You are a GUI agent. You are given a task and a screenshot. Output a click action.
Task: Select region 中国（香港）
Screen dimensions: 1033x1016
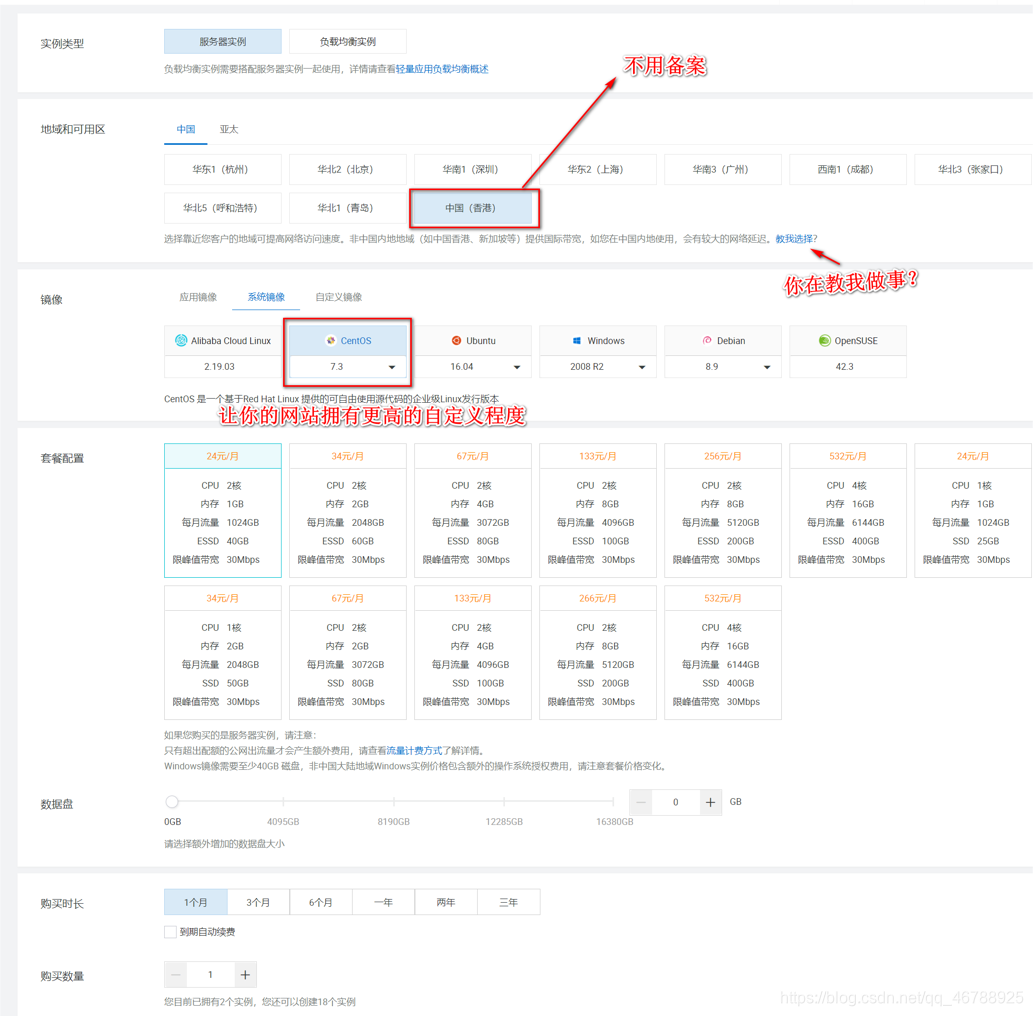tap(473, 208)
